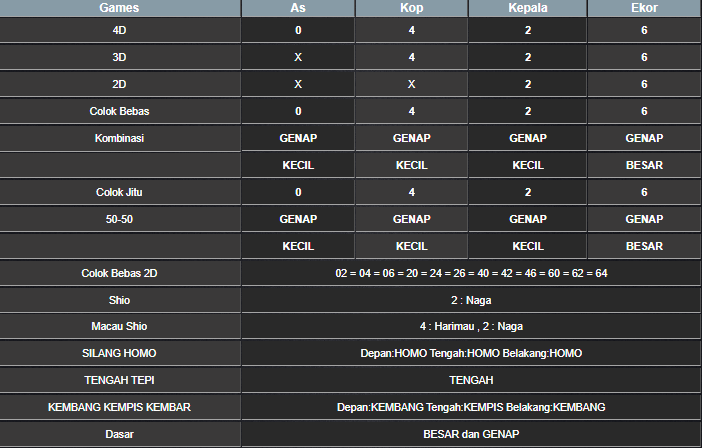Screen dimensions: 702x448
Task: Click the 3D row Kop value 4
Action: 411,57
